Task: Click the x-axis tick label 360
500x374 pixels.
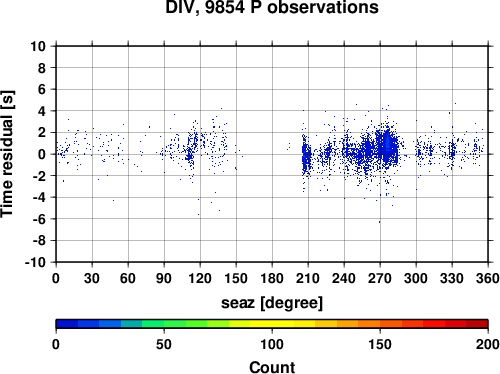Action: point(488,278)
